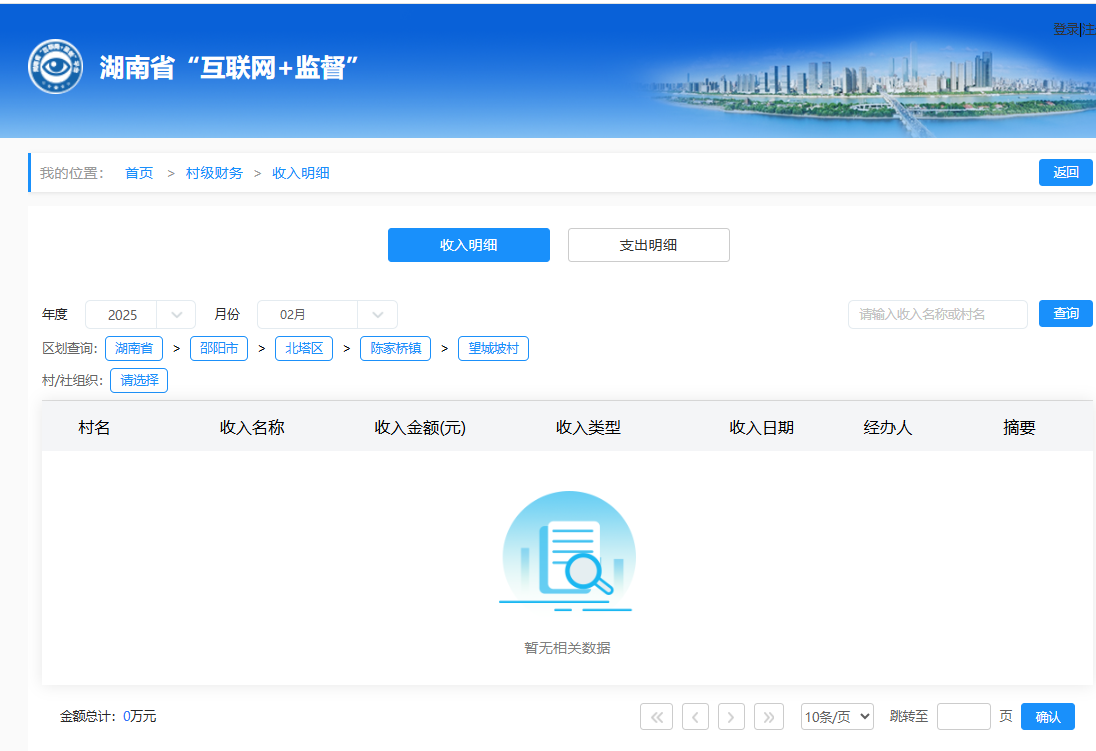Viewport: 1096px width, 751px height.
Task: Select the 邵阳市 region tag
Action: click(x=218, y=348)
